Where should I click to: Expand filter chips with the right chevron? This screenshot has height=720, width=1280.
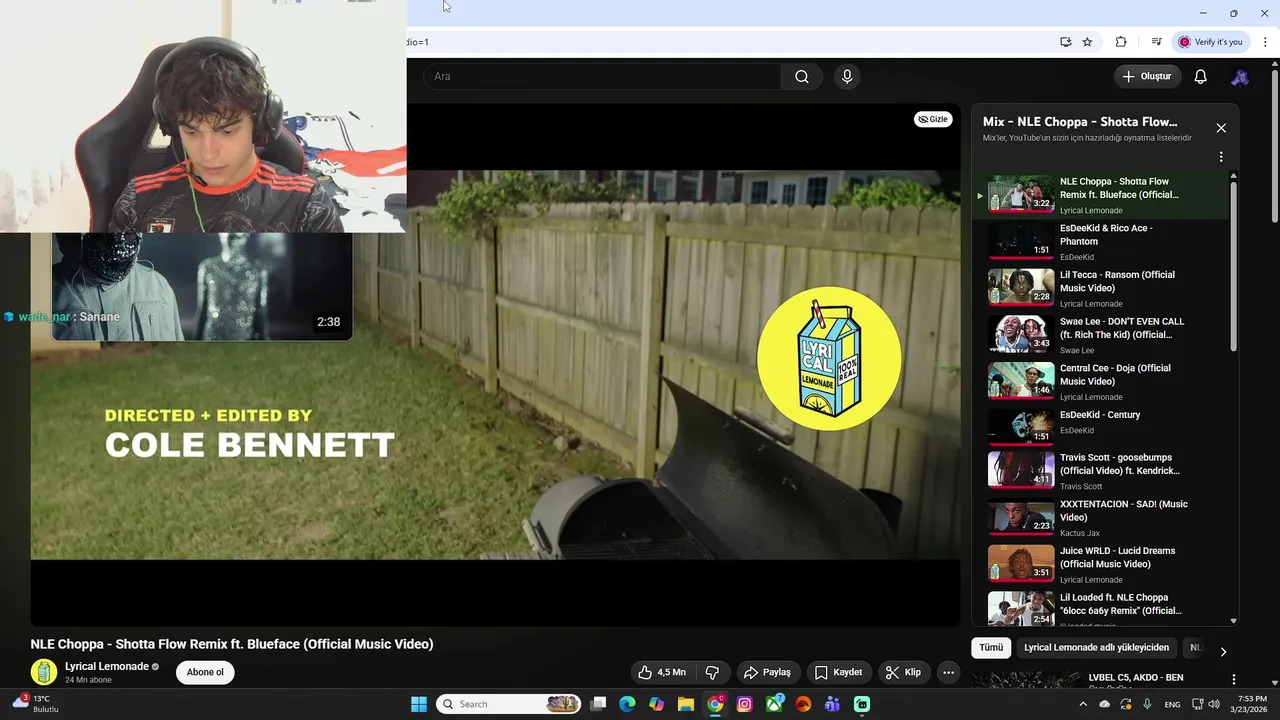tap(1222, 651)
